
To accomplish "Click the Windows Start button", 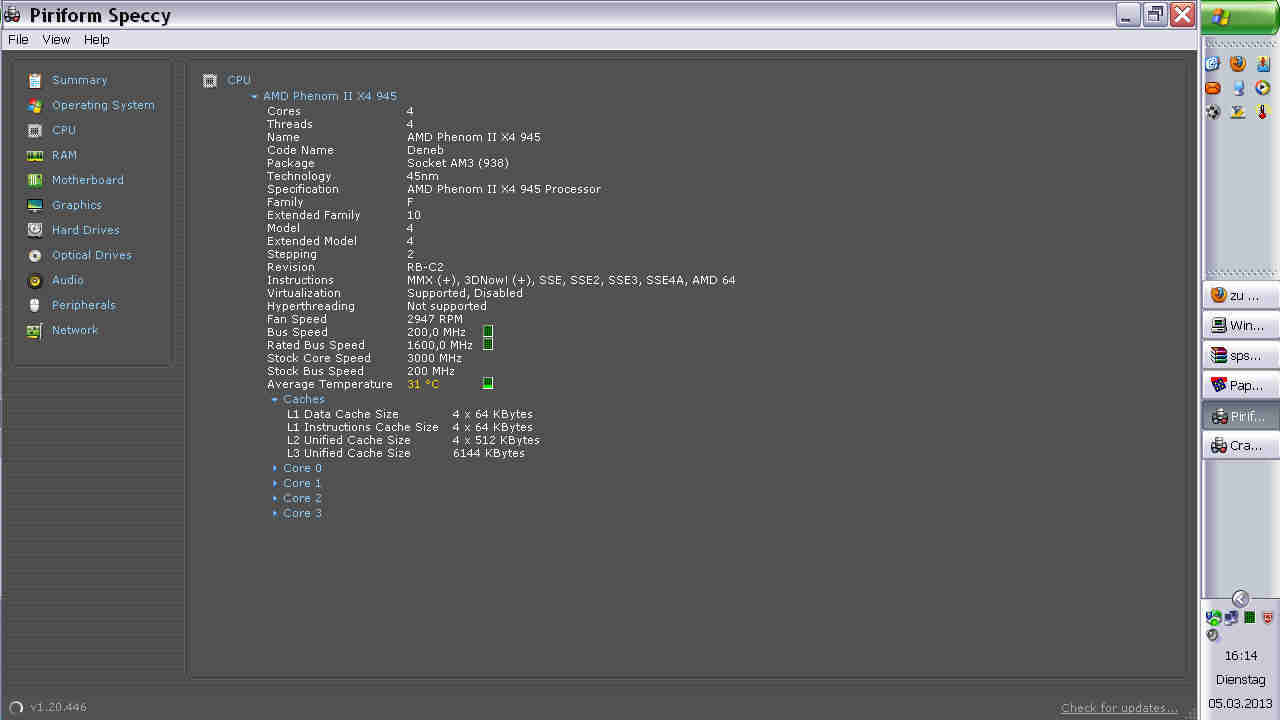I will pyautogui.click(x=1240, y=17).
